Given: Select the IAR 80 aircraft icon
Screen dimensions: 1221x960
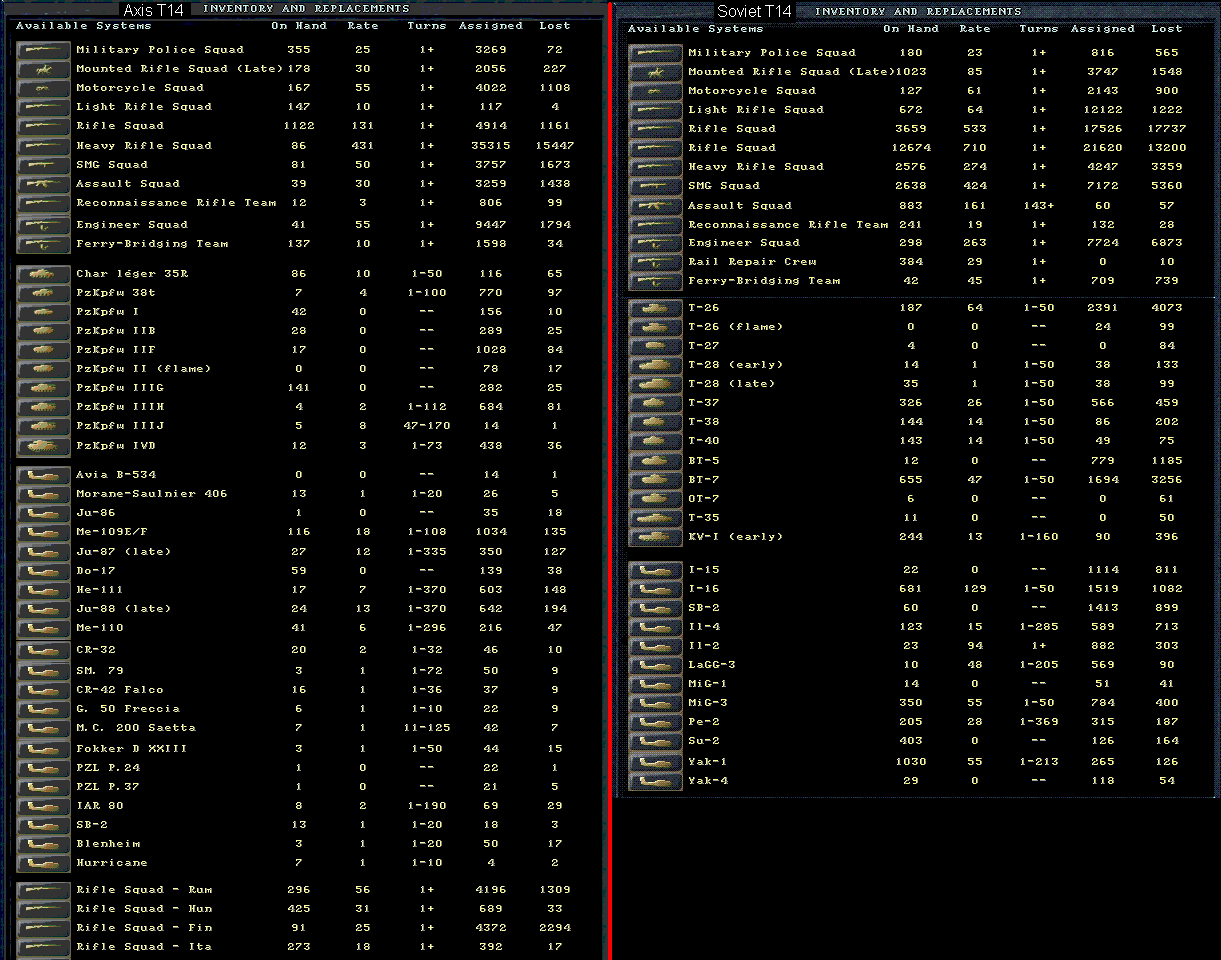Looking at the screenshot, I should [44, 806].
